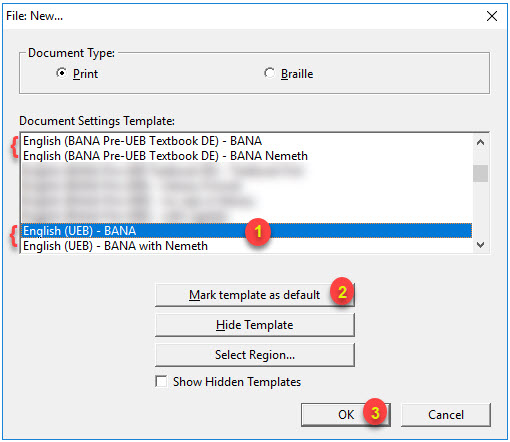Click Mark template as default button

(255, 295)
